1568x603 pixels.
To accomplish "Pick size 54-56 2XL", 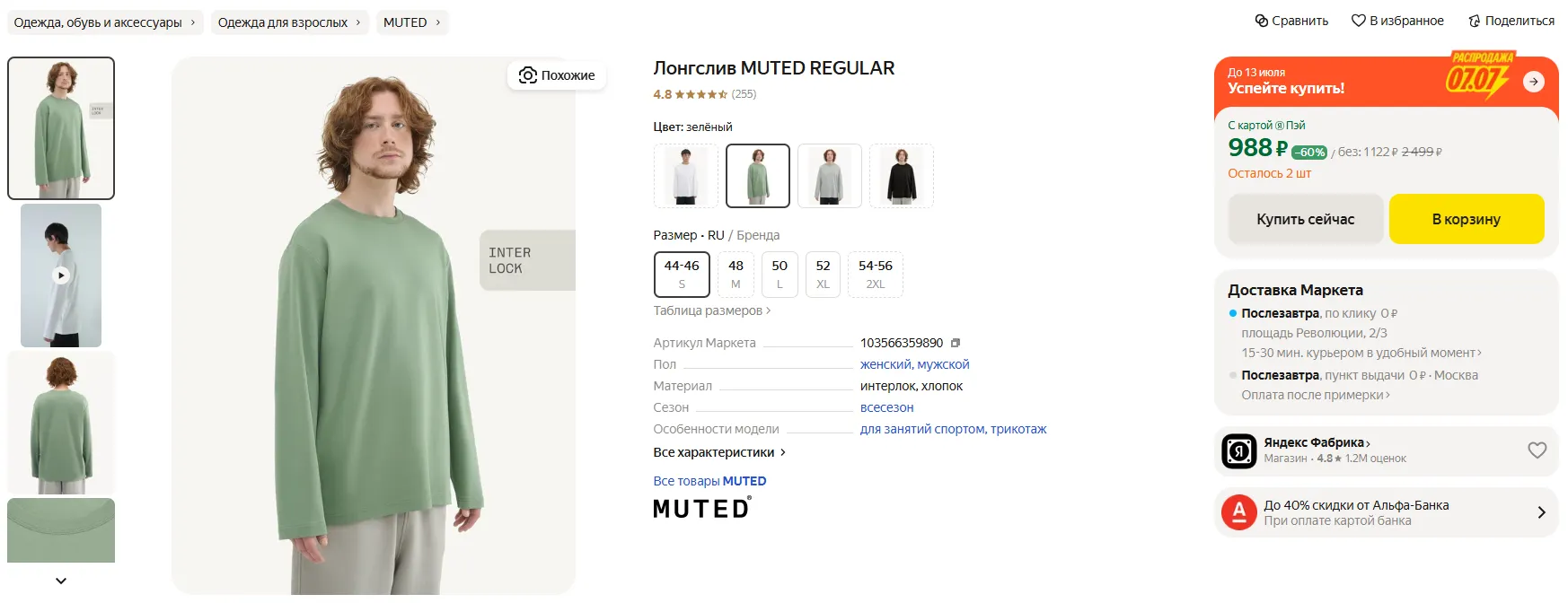I will pos(875,274).
